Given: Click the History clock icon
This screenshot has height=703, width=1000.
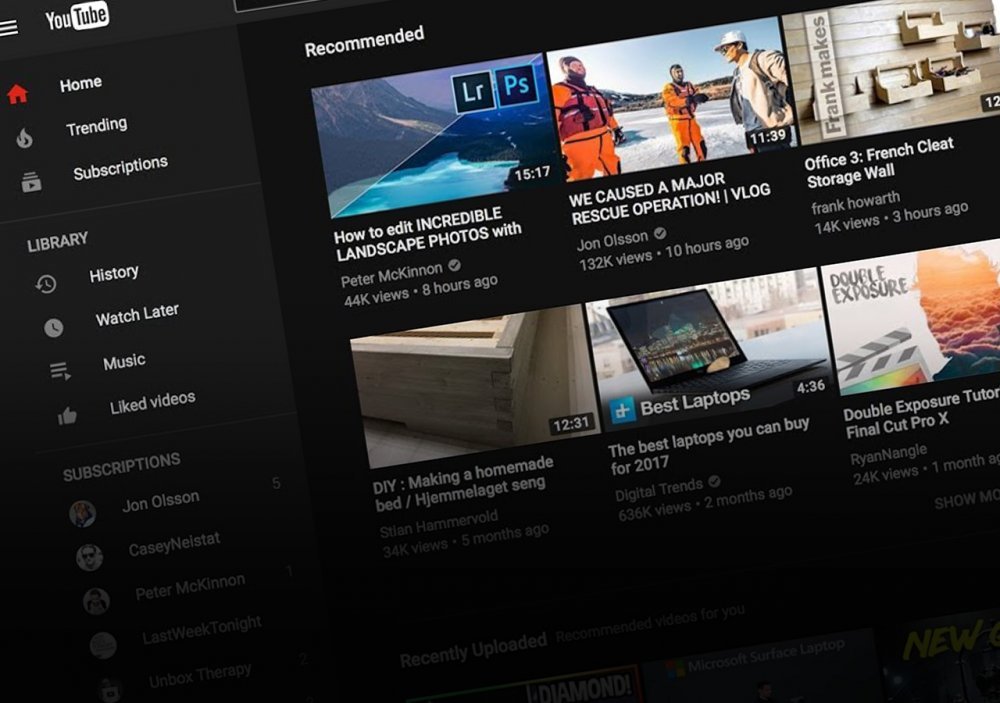Looking at the screenshot, I should click(x=46, y=283).
